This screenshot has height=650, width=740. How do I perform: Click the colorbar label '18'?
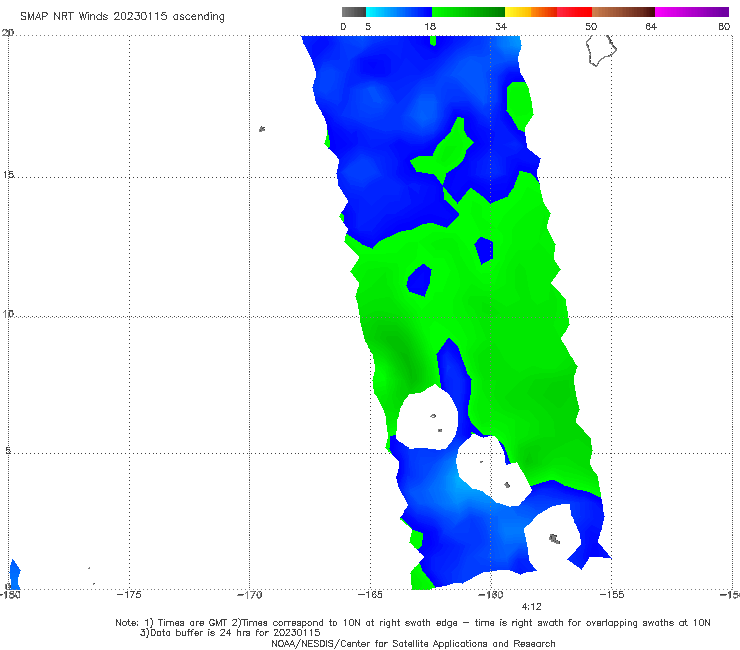pos(430,26)
